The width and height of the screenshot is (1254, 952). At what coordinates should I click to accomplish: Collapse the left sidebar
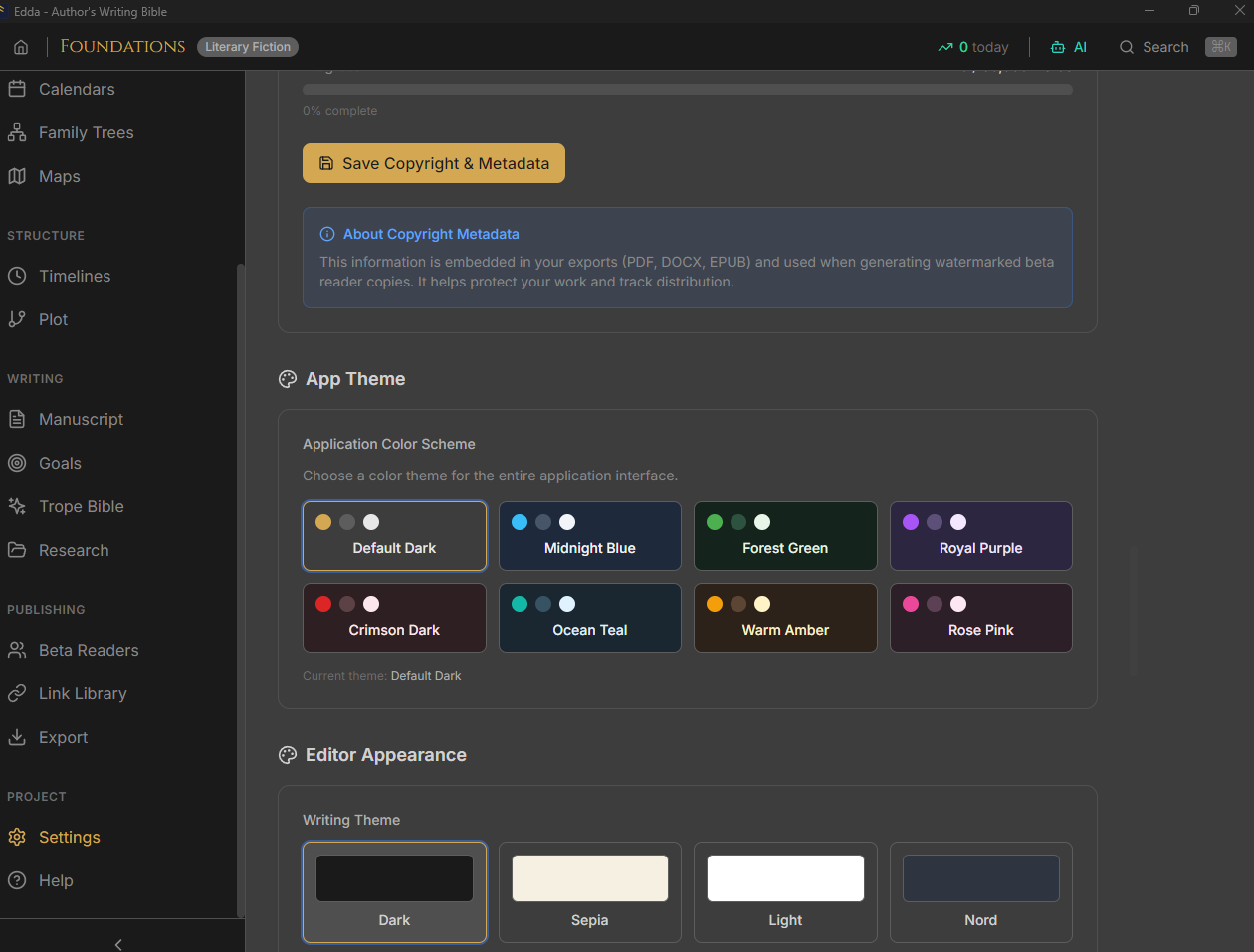pyautogui.click(x=117, y=943)
